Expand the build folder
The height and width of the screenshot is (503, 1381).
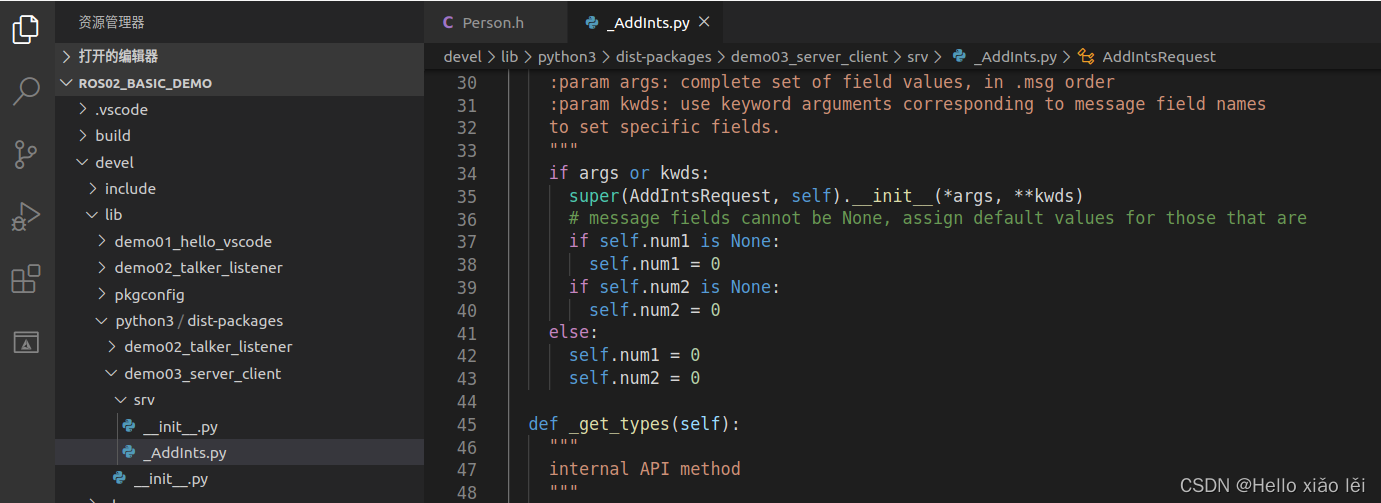(x=239, y=135)
